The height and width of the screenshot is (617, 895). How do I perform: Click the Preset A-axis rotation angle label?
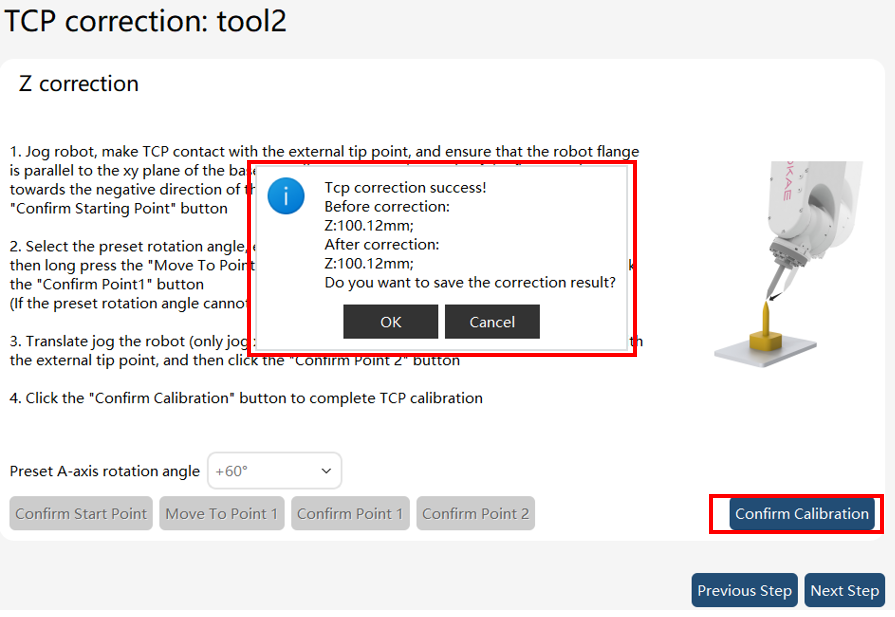tap(104, 471)
